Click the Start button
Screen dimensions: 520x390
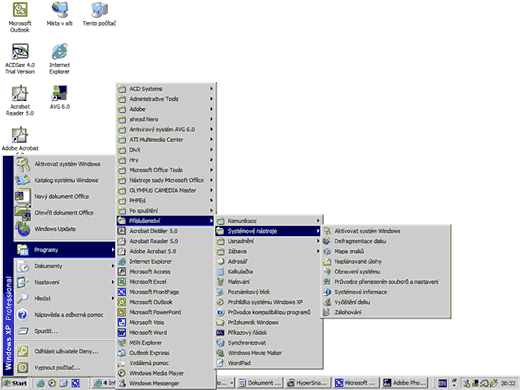[x=15, y=383]
